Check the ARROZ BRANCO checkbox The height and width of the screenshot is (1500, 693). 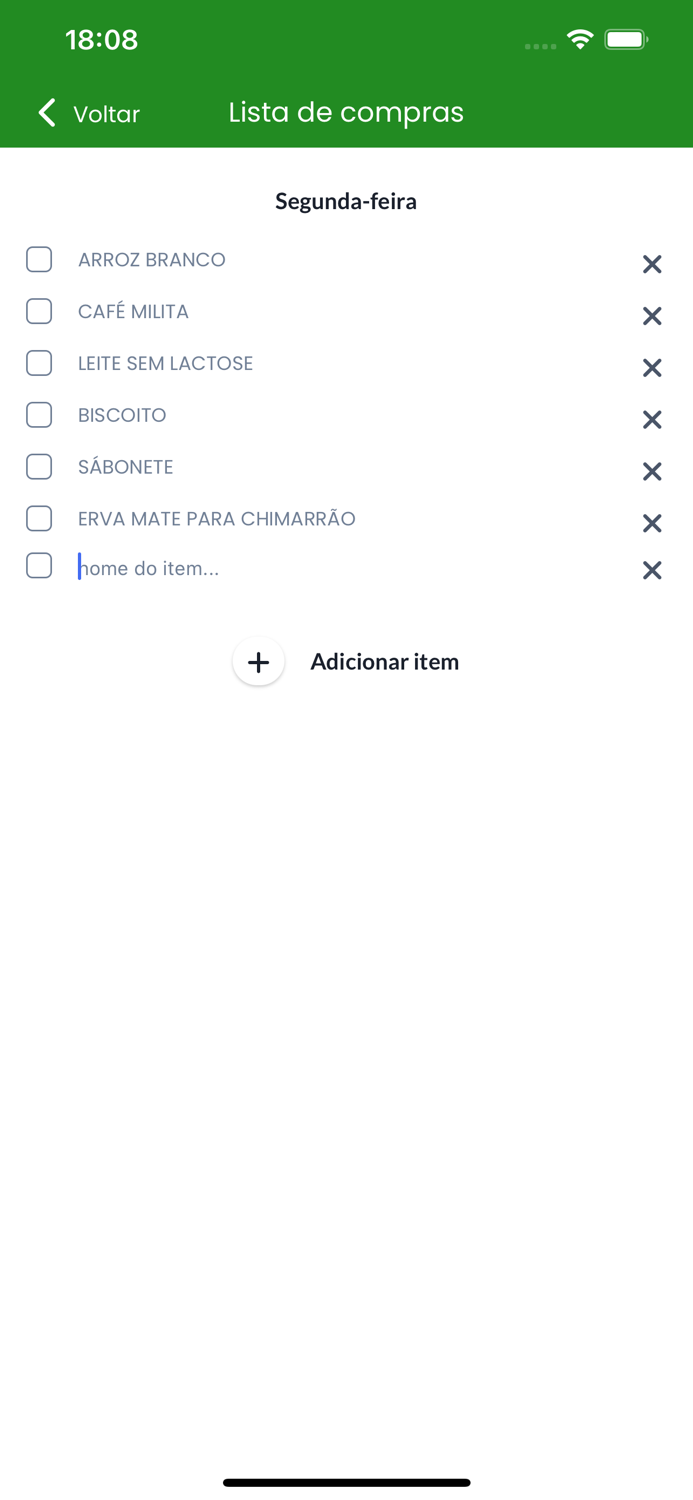click(39, 259)
